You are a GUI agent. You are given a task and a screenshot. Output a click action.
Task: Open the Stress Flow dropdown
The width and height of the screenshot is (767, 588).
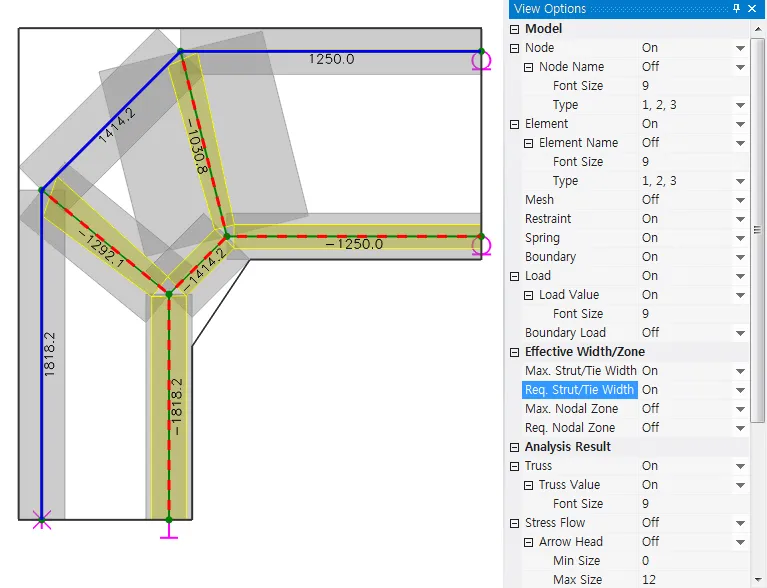coord(740,523)
